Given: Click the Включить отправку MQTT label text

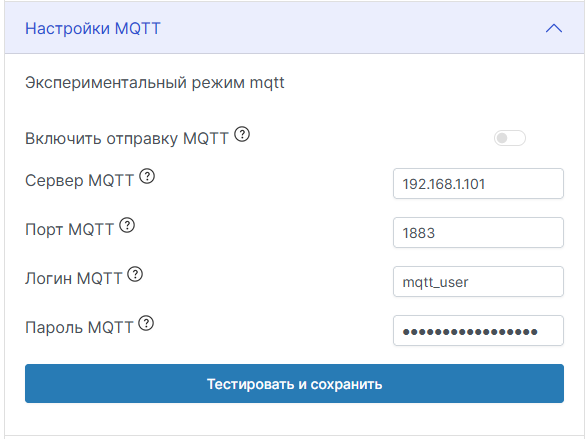Looking at the screenshot, I should point(127,138).
